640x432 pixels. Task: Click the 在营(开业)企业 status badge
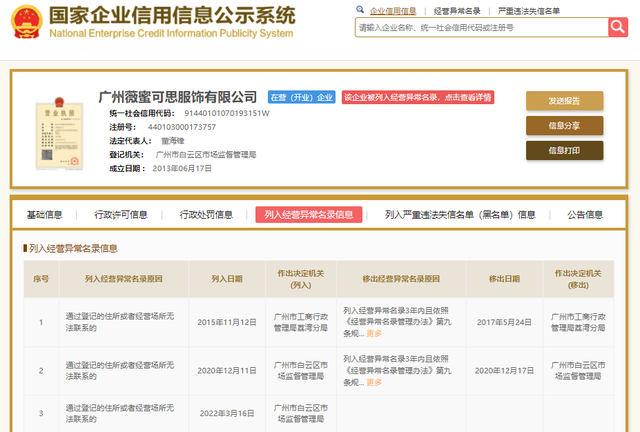[302, 97]
